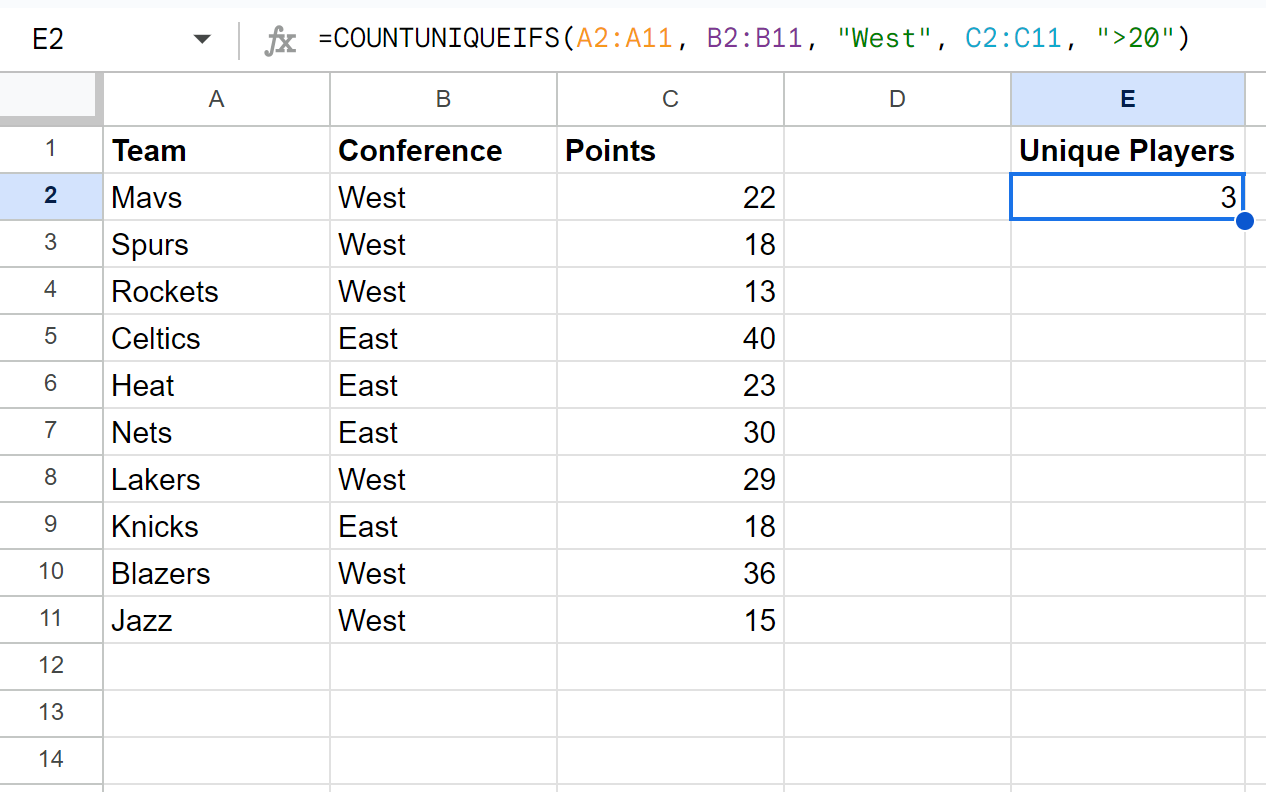Select empty cell D2 beside the result
The height and width of the screenshot is (792, 1266).
tap(897, 197)
